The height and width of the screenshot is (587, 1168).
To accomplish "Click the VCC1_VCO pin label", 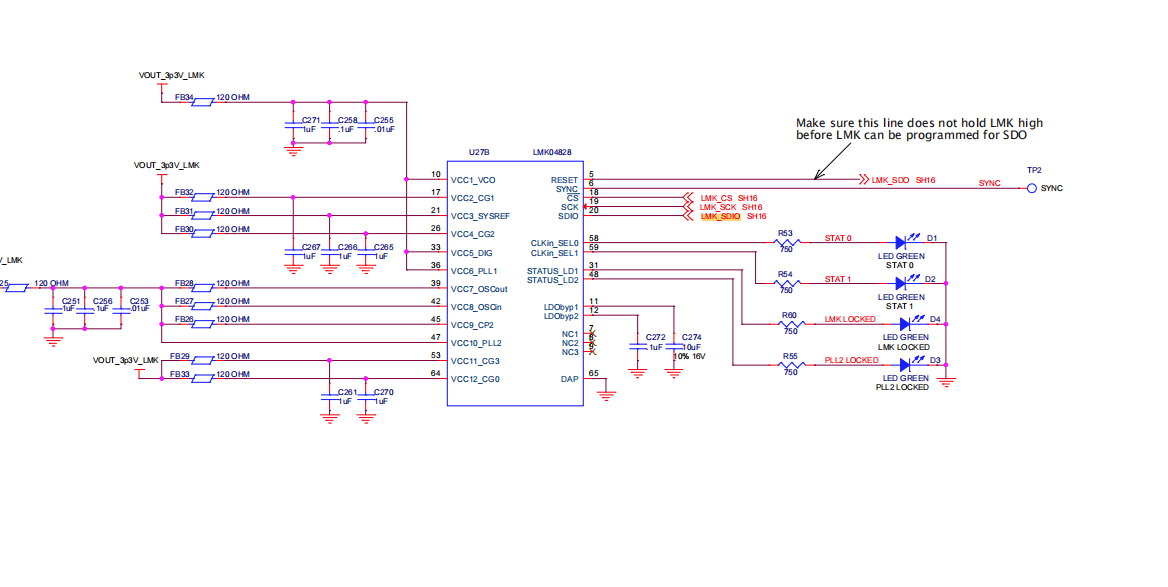I will [x=473, y=180].
